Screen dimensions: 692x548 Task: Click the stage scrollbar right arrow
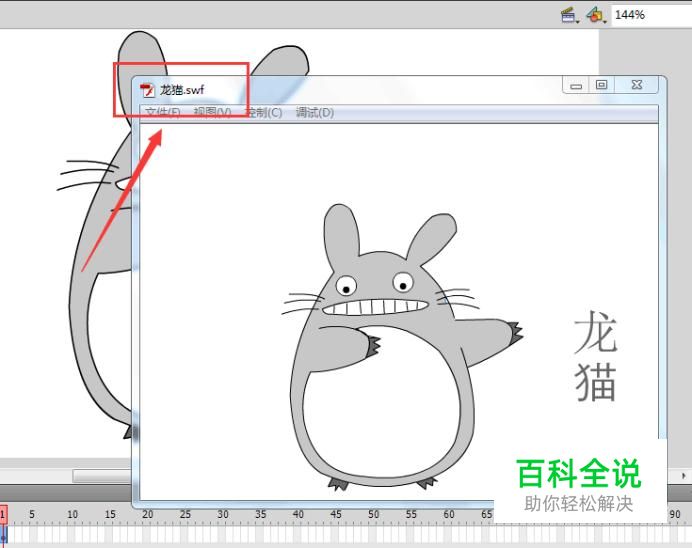coord(683,476)
